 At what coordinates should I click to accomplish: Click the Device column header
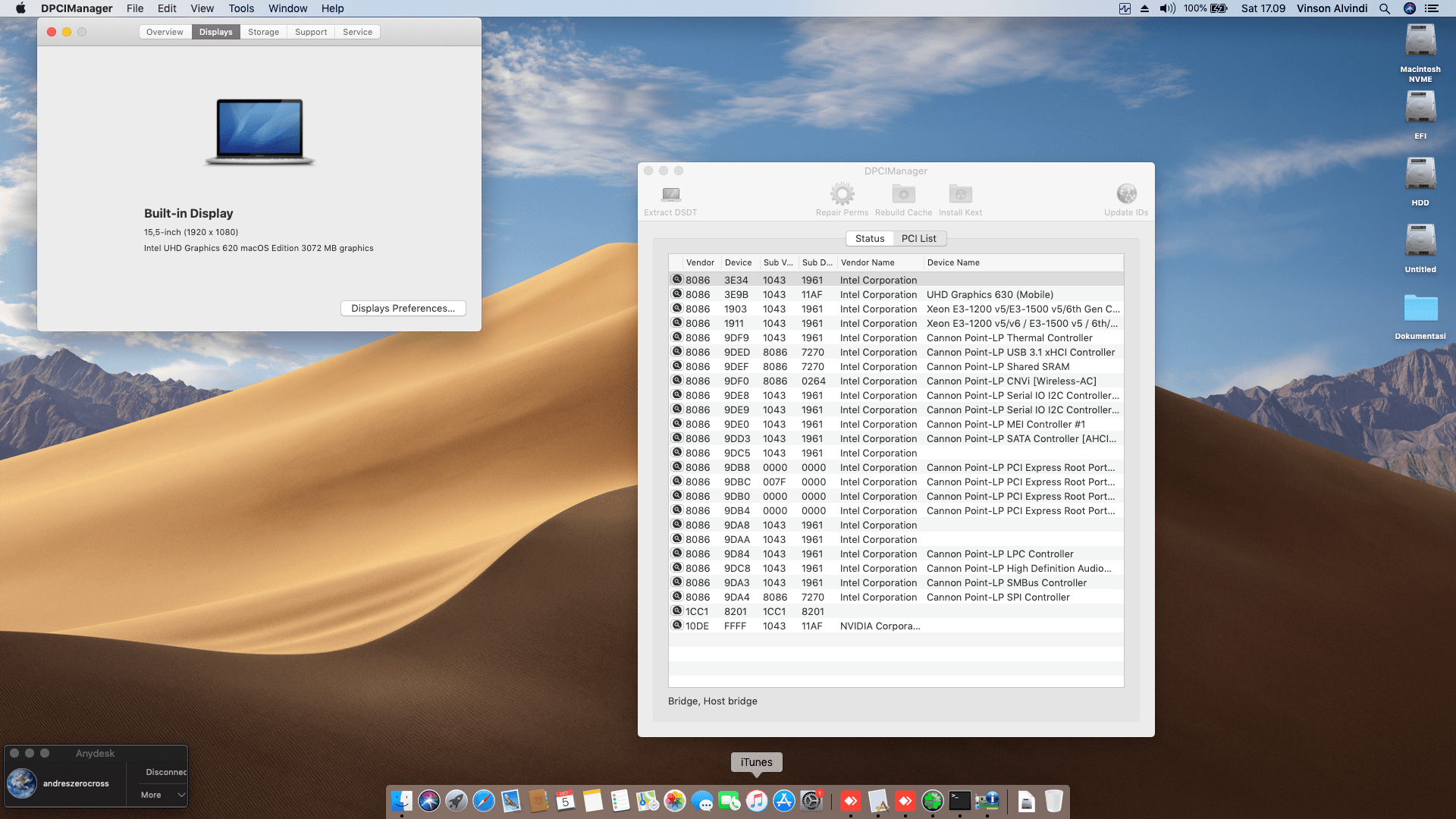click(x=739, y=262)
